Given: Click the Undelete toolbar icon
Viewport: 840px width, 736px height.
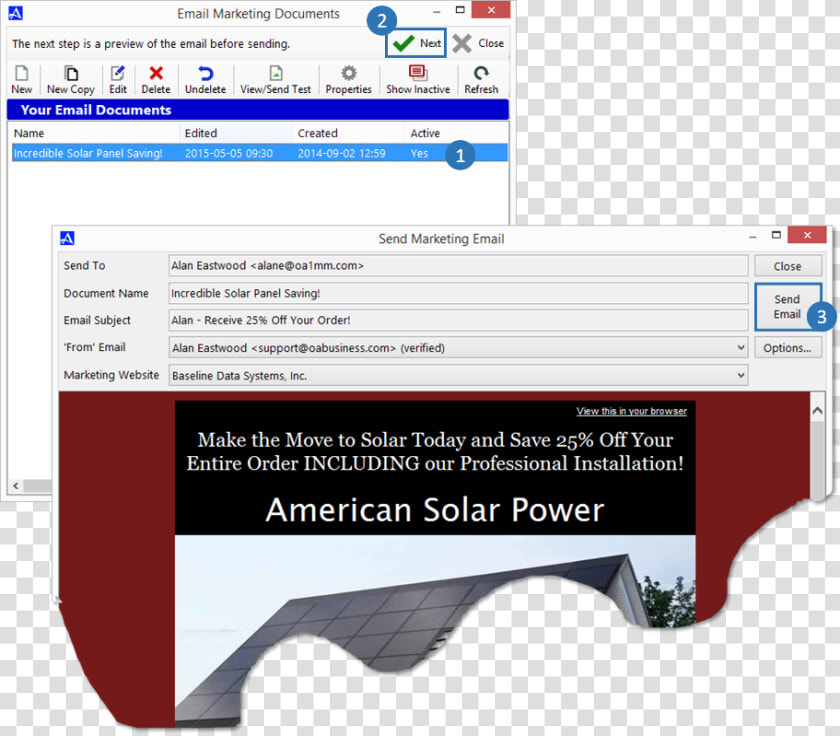Looking at the screenshot, I should click(x=205, y=80).
